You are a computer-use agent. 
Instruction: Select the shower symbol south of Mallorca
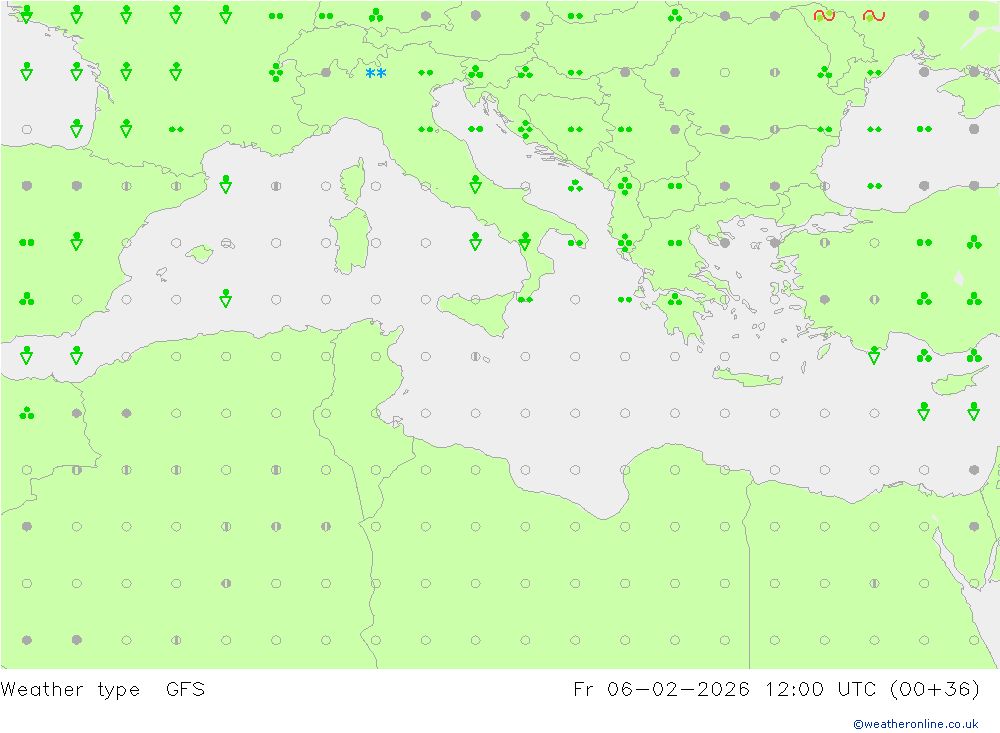pyautogui.click(x=226, y=298)
